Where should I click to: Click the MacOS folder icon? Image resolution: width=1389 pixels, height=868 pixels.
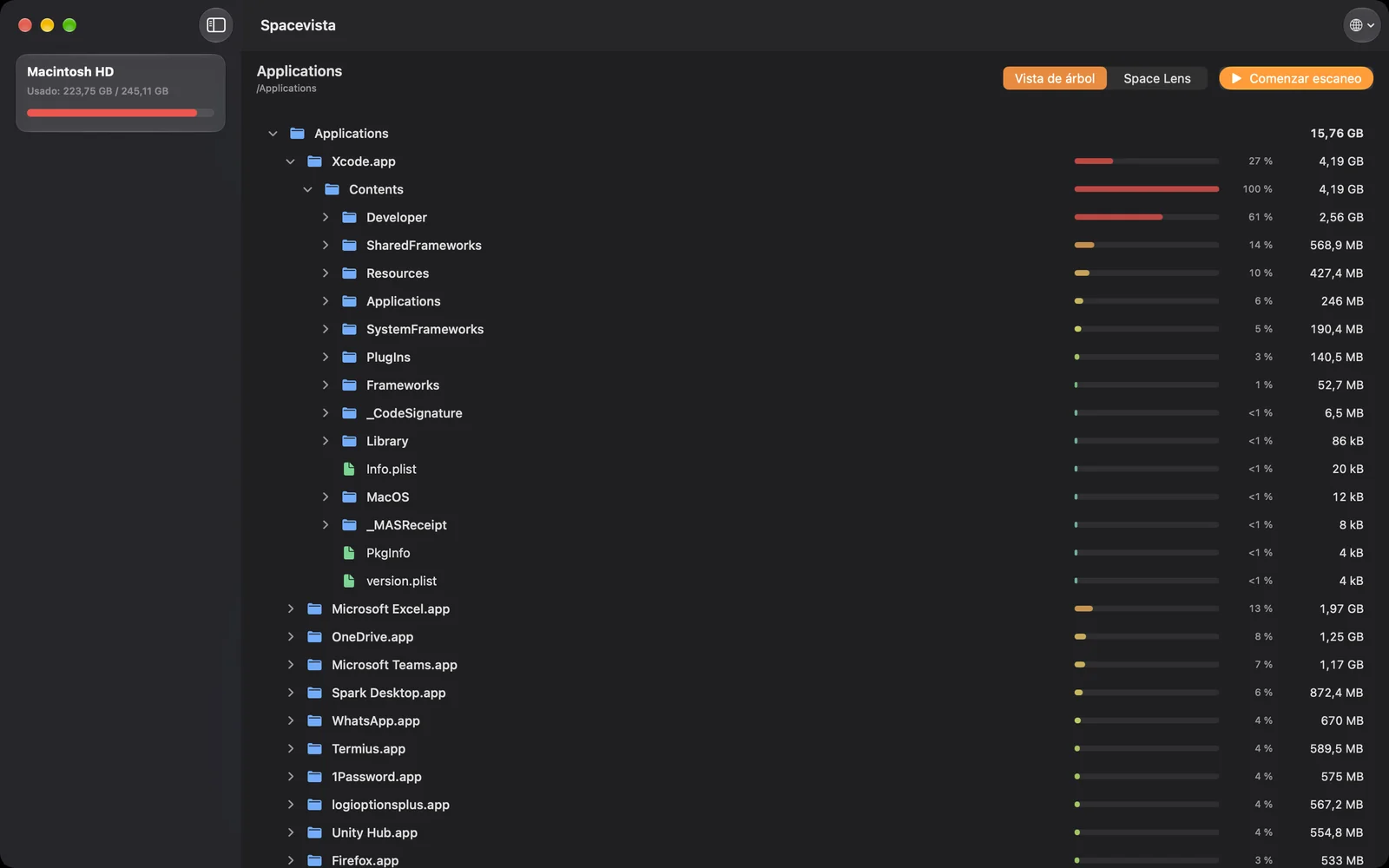pyautogui.click(x=349, y=497)
